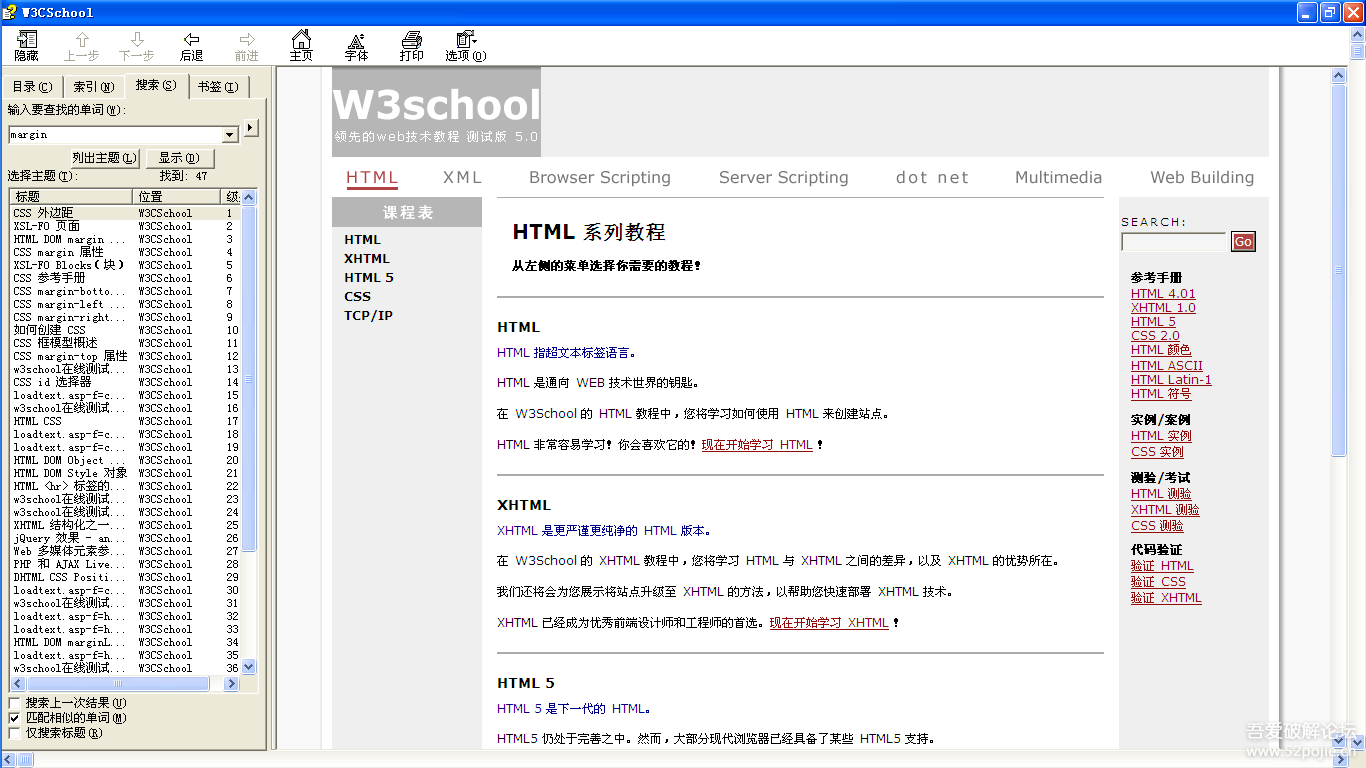Screen dimensions: 1366x768
Task: Click into the margin search word field
Action: pos(115,135)
